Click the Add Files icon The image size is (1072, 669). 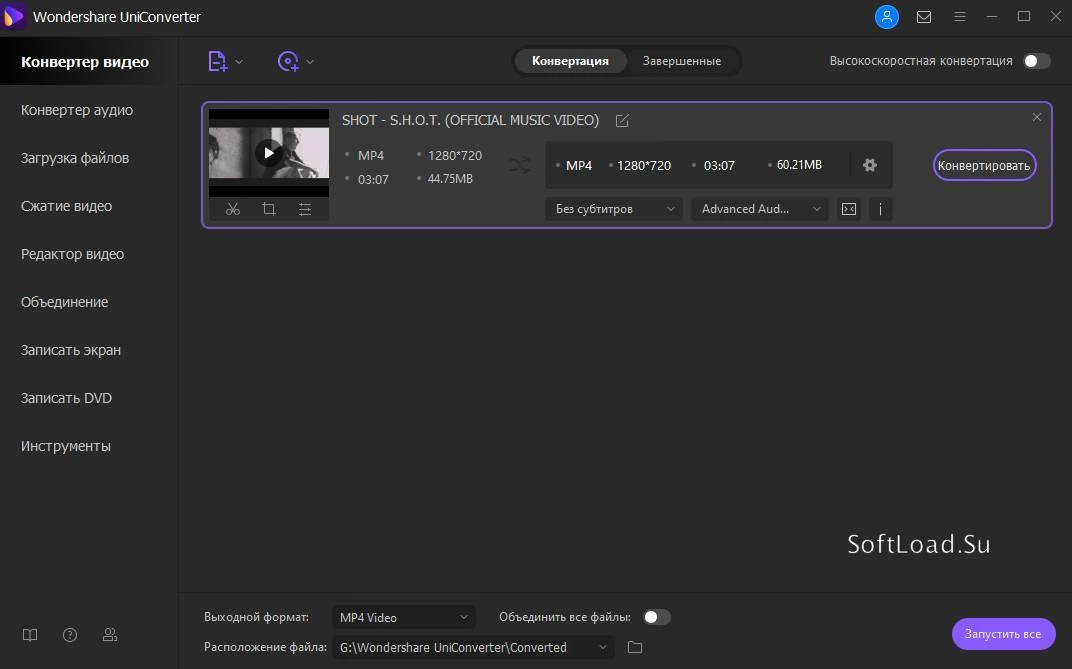pyautogui.click(x=217, y=62)
